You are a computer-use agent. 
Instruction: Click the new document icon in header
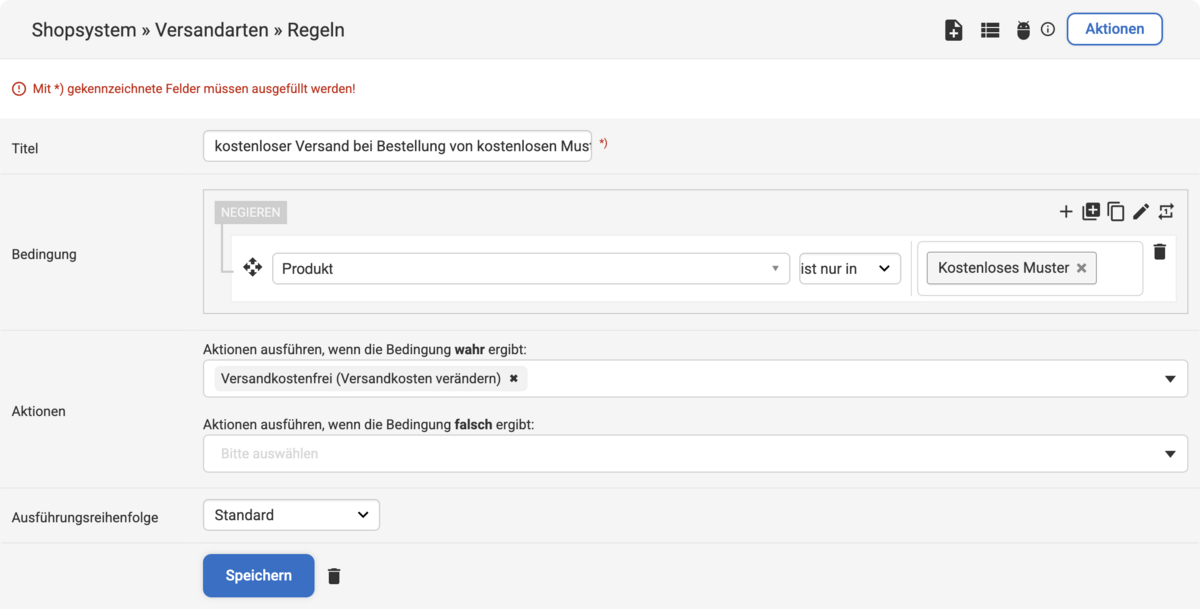click(954, 30)
